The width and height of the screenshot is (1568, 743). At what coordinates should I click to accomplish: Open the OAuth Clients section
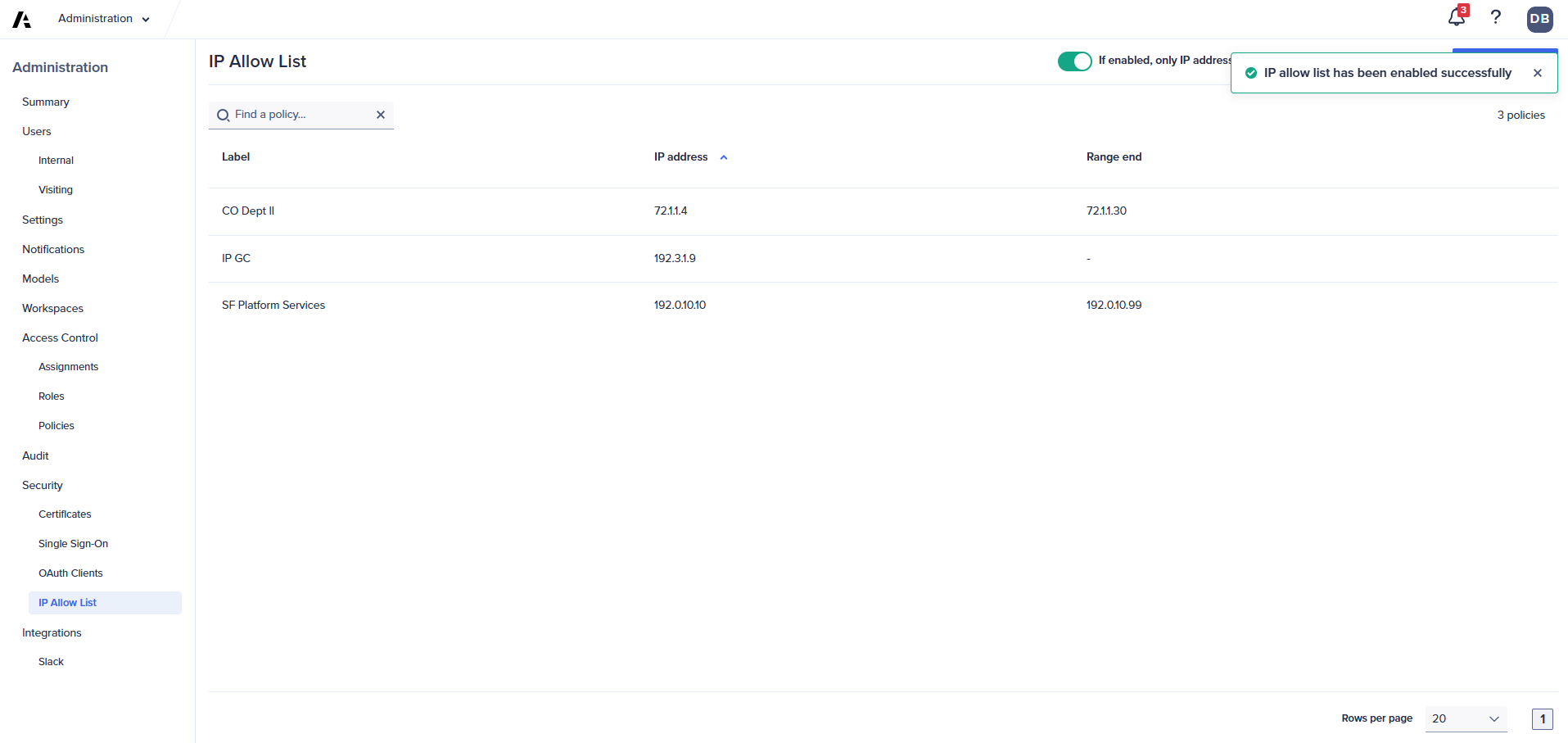(70, 573)
